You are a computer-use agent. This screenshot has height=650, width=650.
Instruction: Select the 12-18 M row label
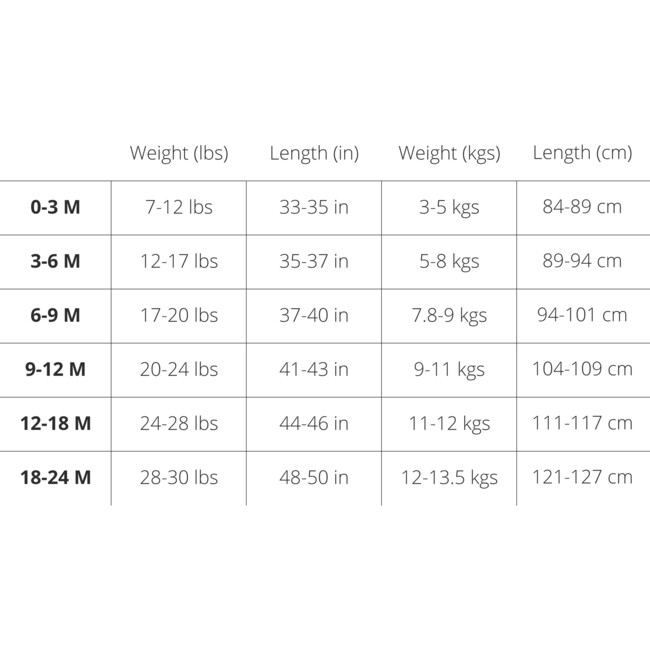tap(55, 423)
